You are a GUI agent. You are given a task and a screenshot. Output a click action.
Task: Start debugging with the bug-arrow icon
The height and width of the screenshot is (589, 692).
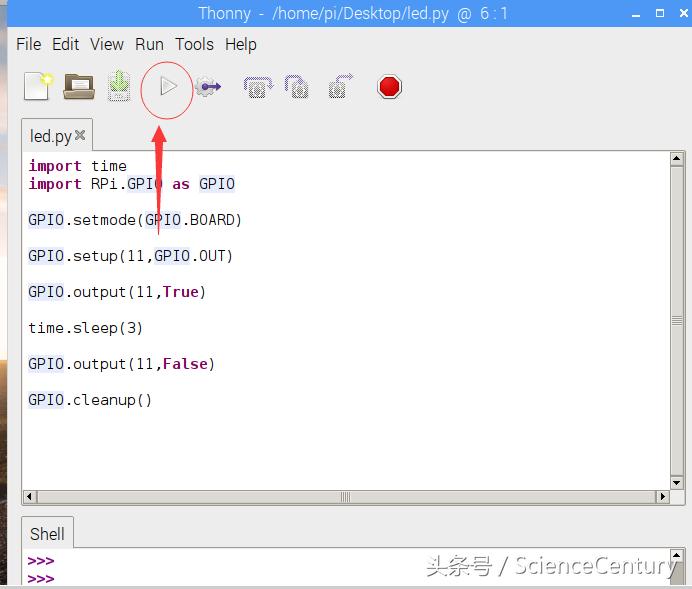[208, 87]
